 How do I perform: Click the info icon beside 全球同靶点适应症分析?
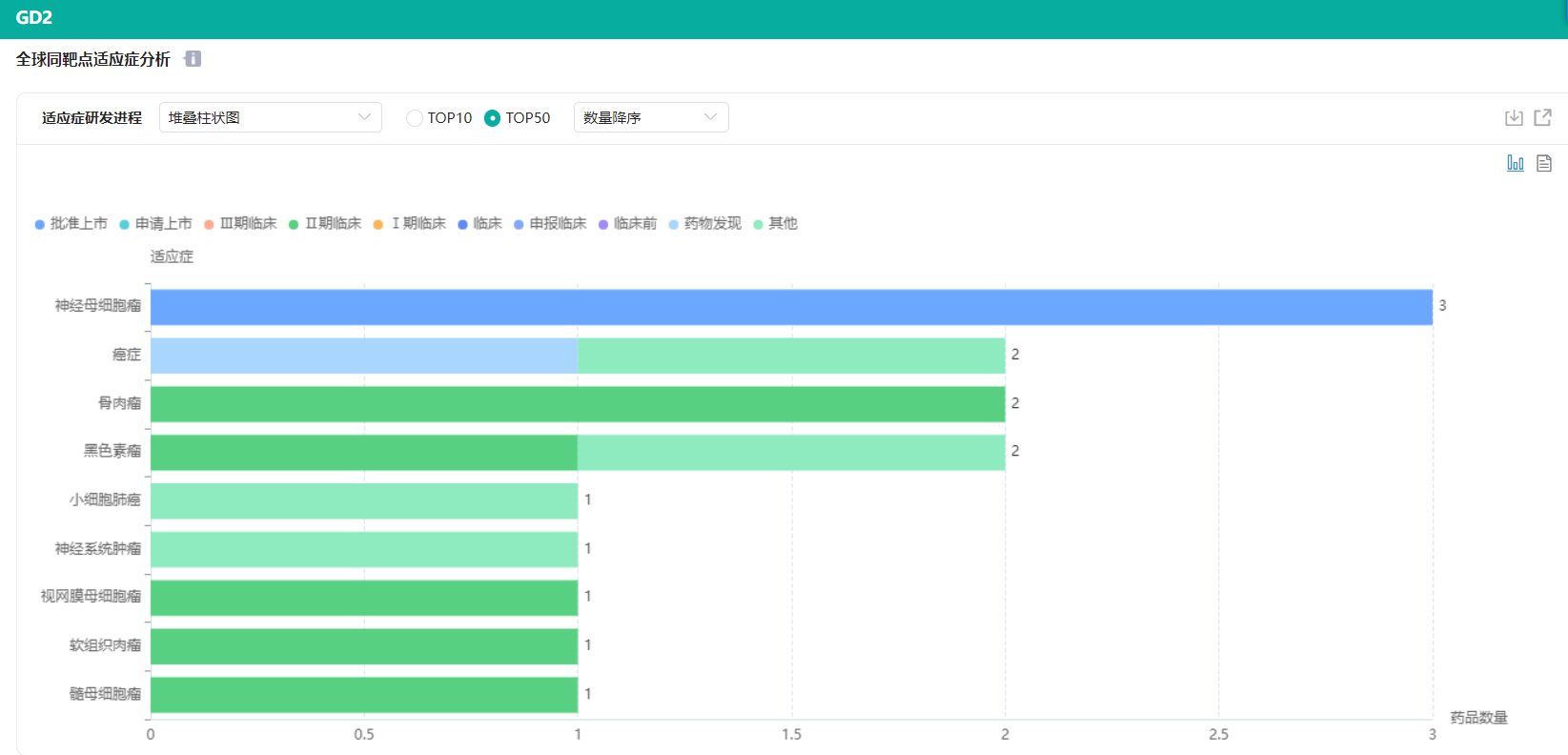tap(193, 59)
